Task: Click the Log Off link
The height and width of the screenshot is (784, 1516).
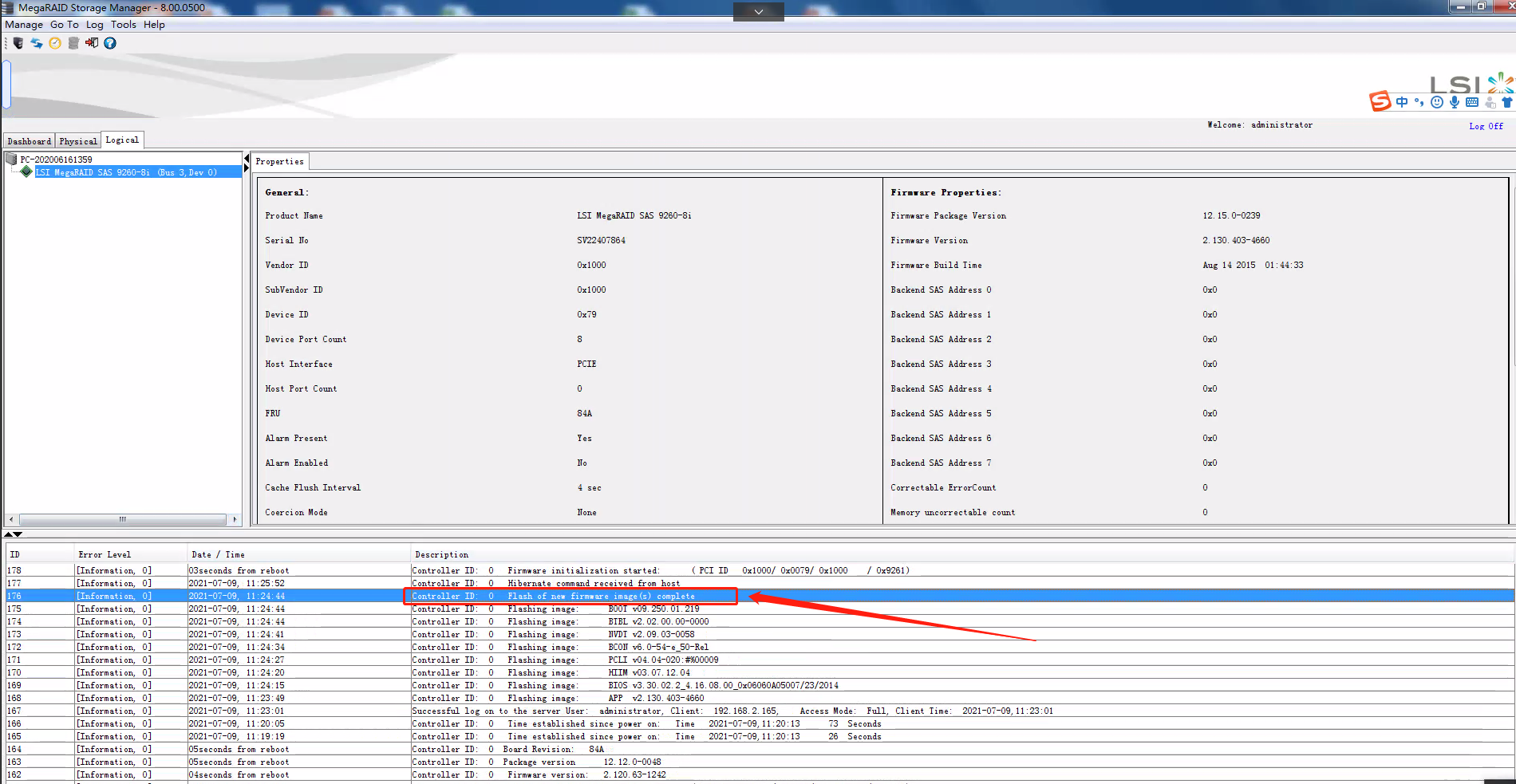Action: [x=1486, y=126]
